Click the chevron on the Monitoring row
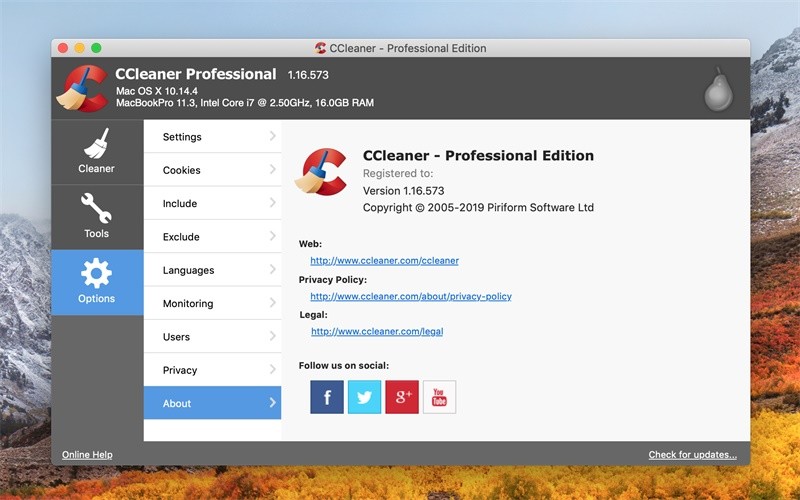800x500 pixels. tap(272, 303)
